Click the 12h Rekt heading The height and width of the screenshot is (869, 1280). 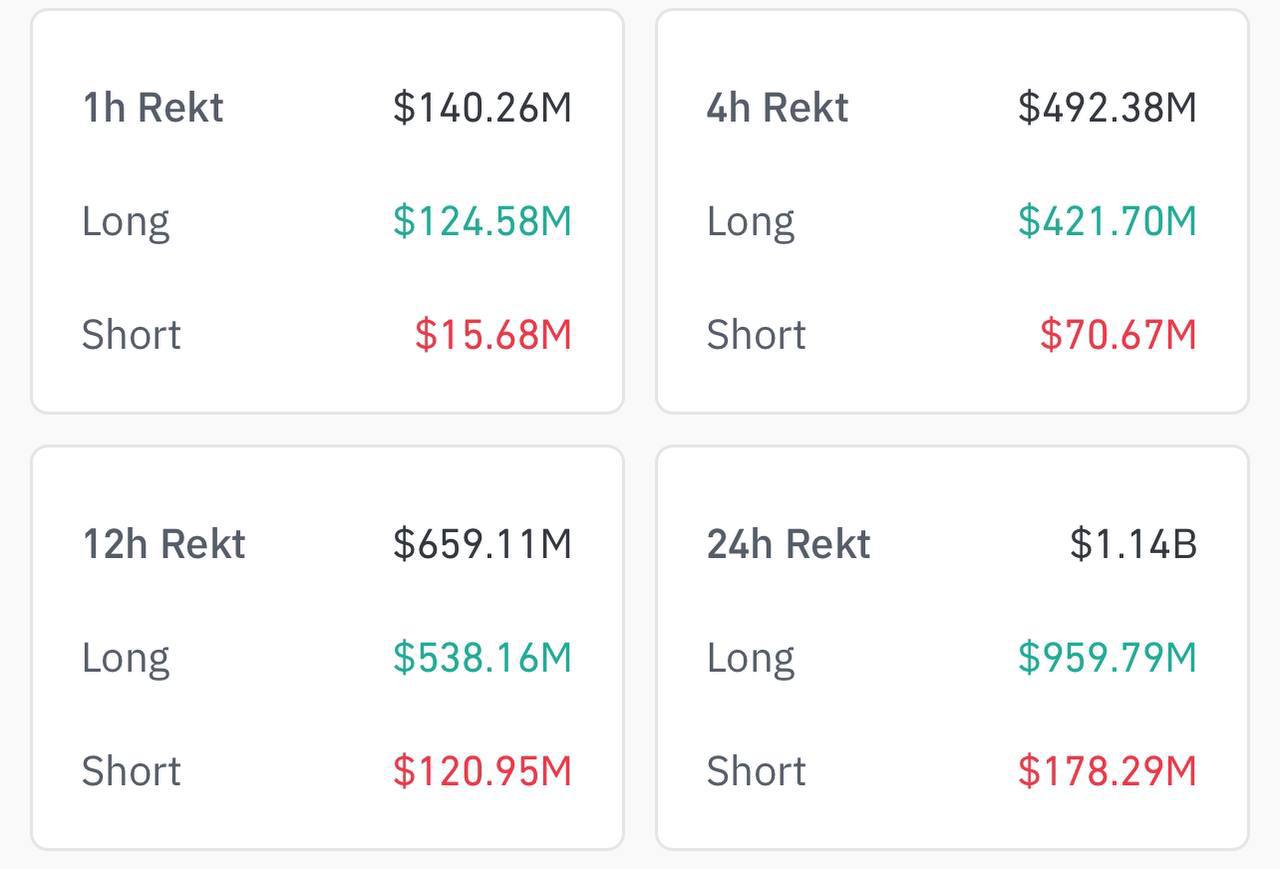[163, 543]
